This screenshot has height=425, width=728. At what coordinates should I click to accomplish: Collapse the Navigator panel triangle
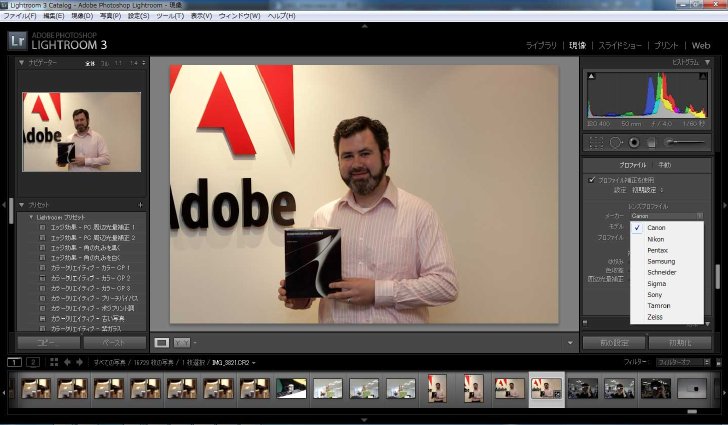coord(21,62)
